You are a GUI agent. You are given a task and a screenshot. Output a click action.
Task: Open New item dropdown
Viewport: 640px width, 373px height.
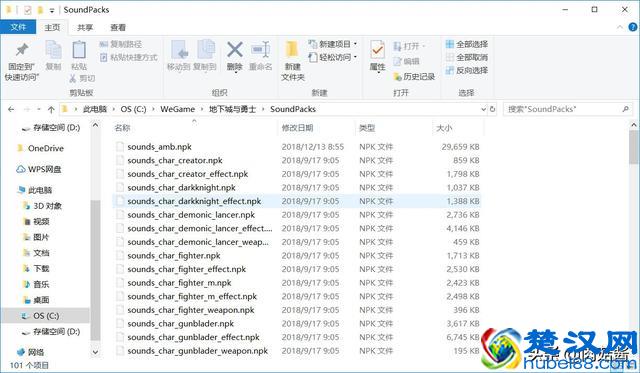tap(333, 44)
